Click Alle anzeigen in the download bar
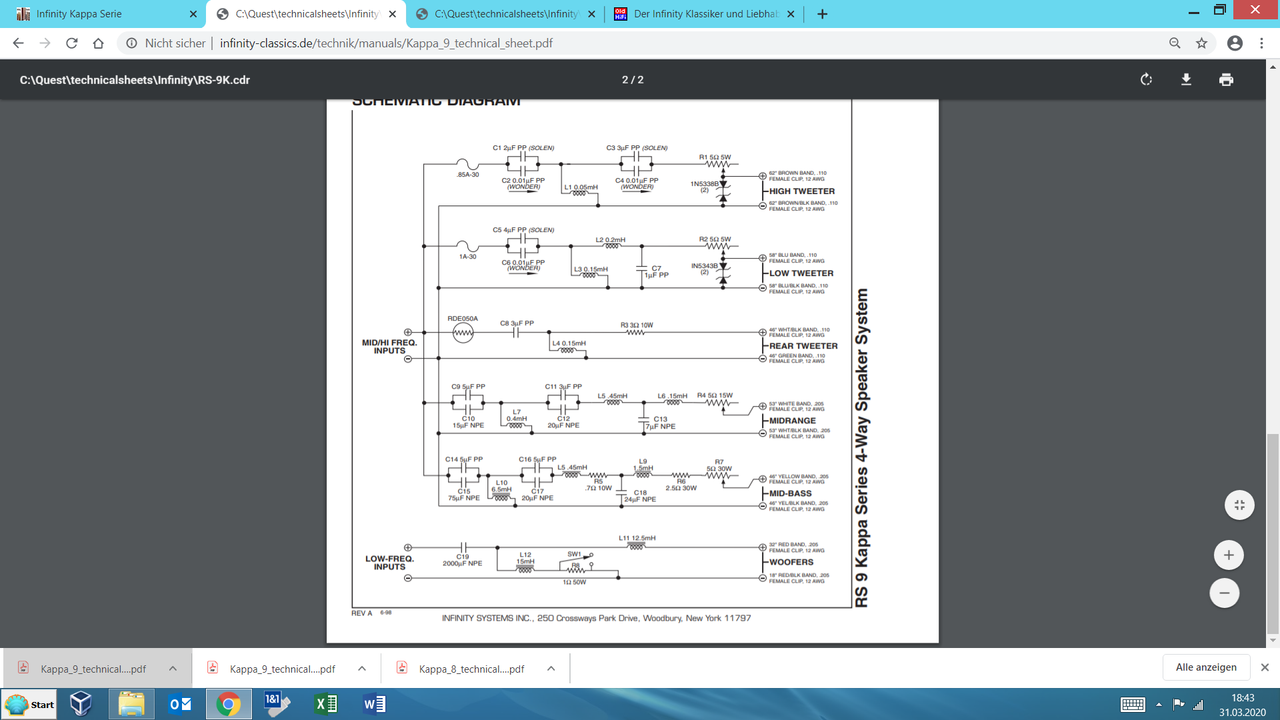 point(1205,667)
